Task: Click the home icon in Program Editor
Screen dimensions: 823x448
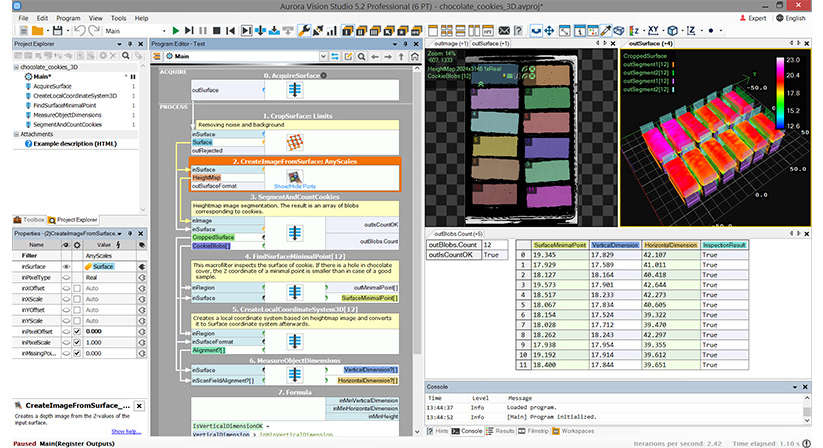Action: [x=415, y=56]
